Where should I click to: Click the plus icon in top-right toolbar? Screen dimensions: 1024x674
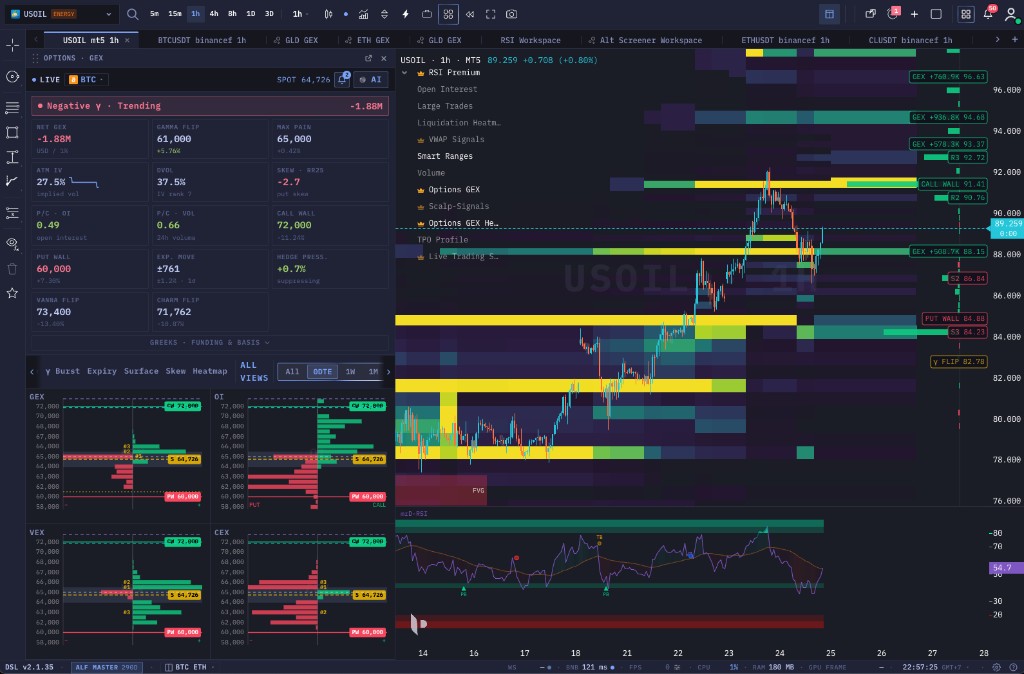pyautogui.click(x=914, y=14)
